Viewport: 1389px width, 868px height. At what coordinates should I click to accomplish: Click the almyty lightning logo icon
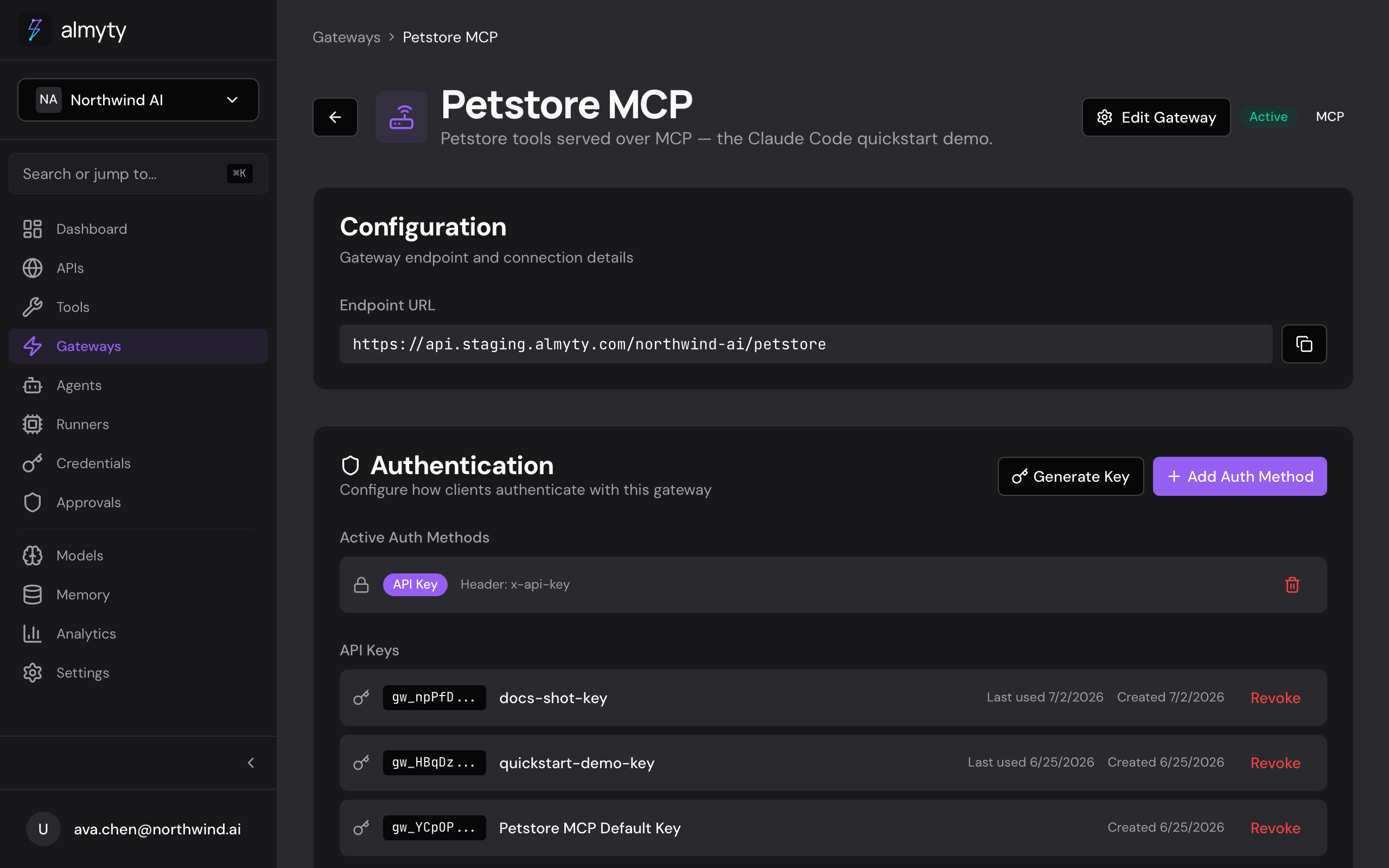point(34,30)
